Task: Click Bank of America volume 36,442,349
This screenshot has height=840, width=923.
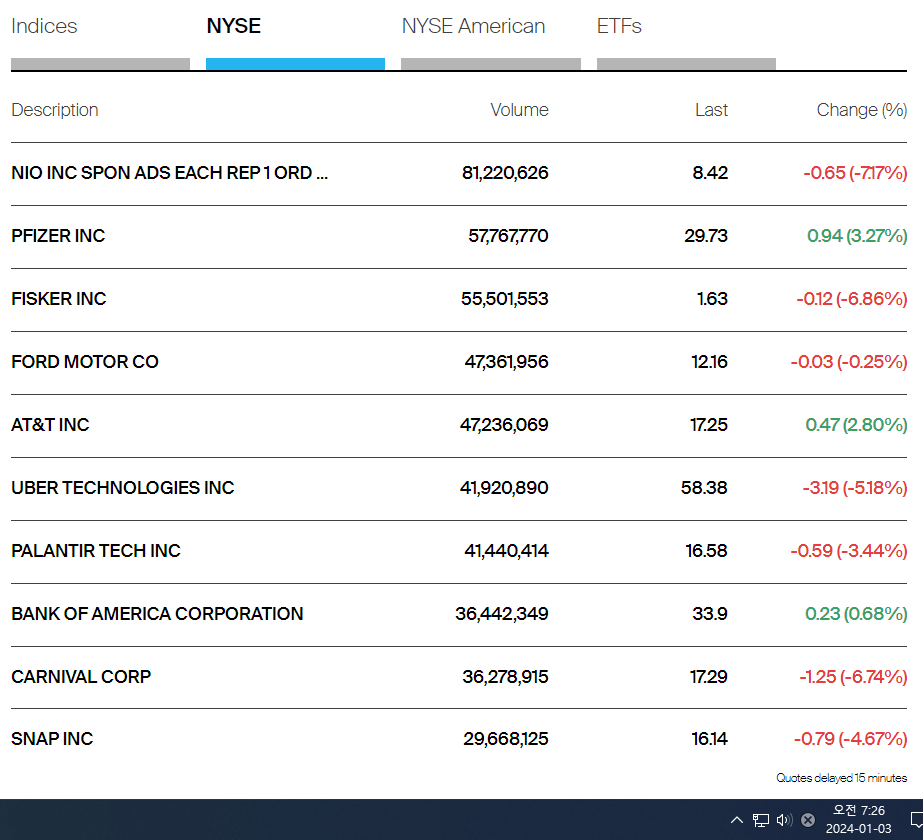Action: pos(502,614)
